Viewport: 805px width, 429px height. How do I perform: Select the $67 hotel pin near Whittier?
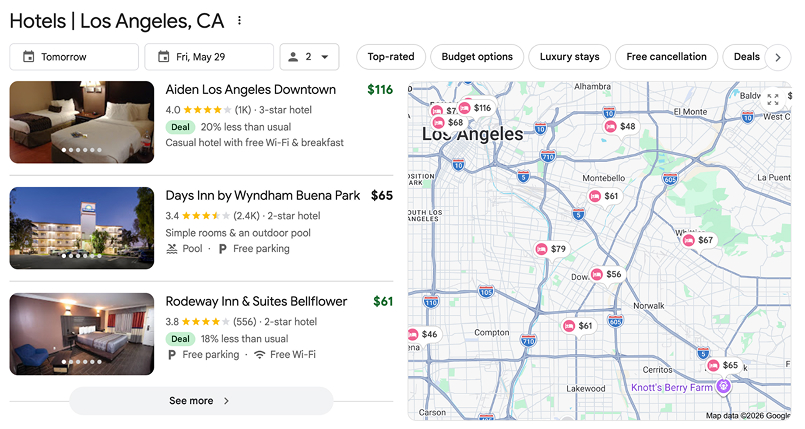(x=699, y=240)
